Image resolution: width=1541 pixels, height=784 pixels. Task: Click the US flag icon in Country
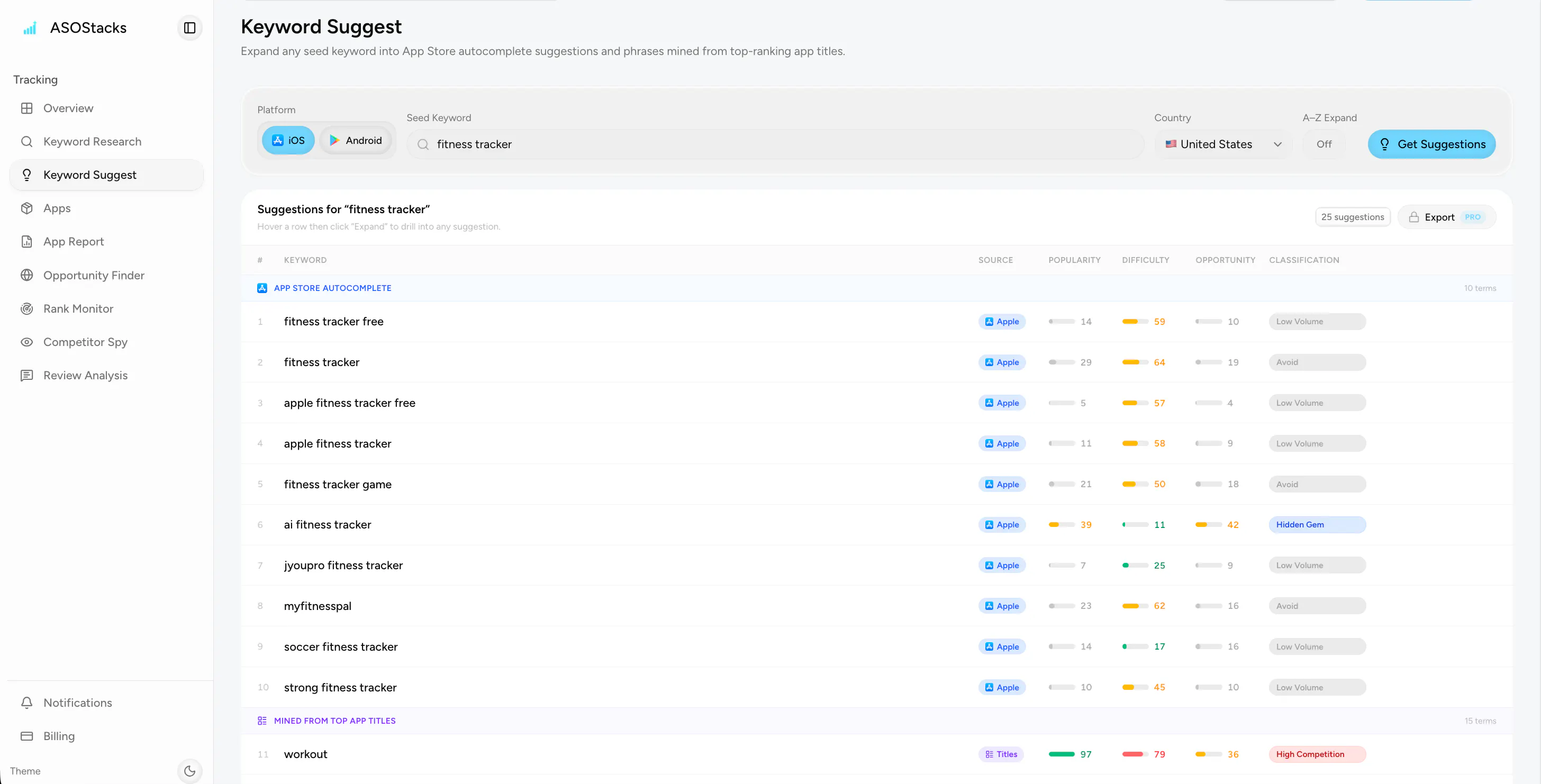[x=1171, y=144]
